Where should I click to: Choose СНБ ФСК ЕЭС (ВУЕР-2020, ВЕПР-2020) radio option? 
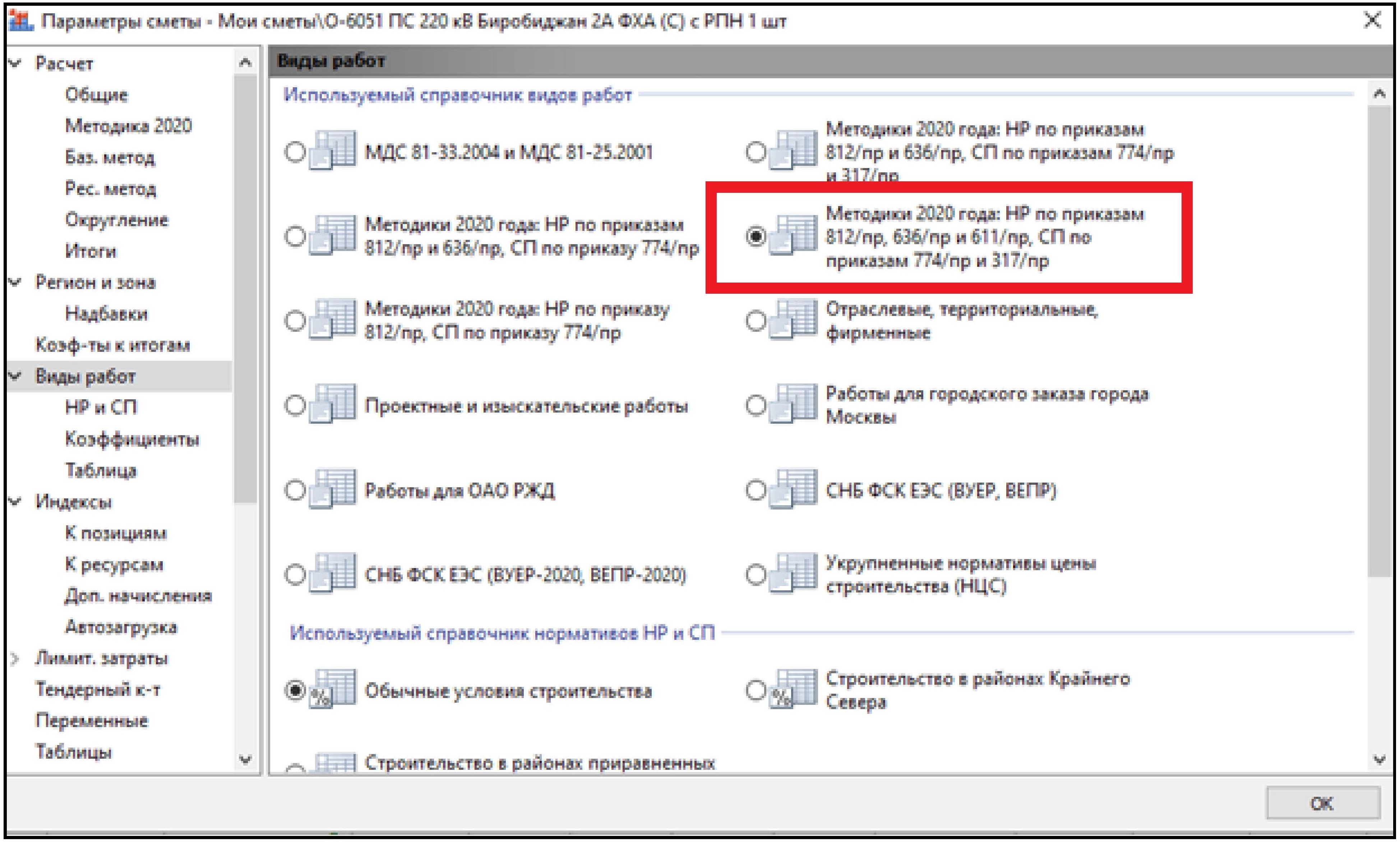click(295, 574)
